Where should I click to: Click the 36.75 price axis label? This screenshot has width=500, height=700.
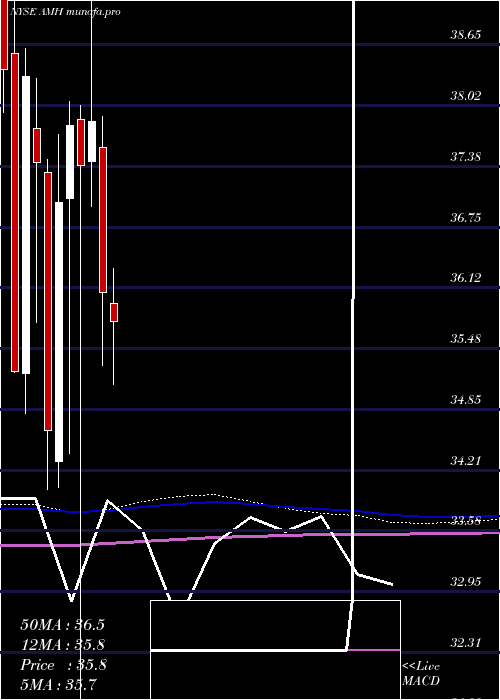pos(466,218)
